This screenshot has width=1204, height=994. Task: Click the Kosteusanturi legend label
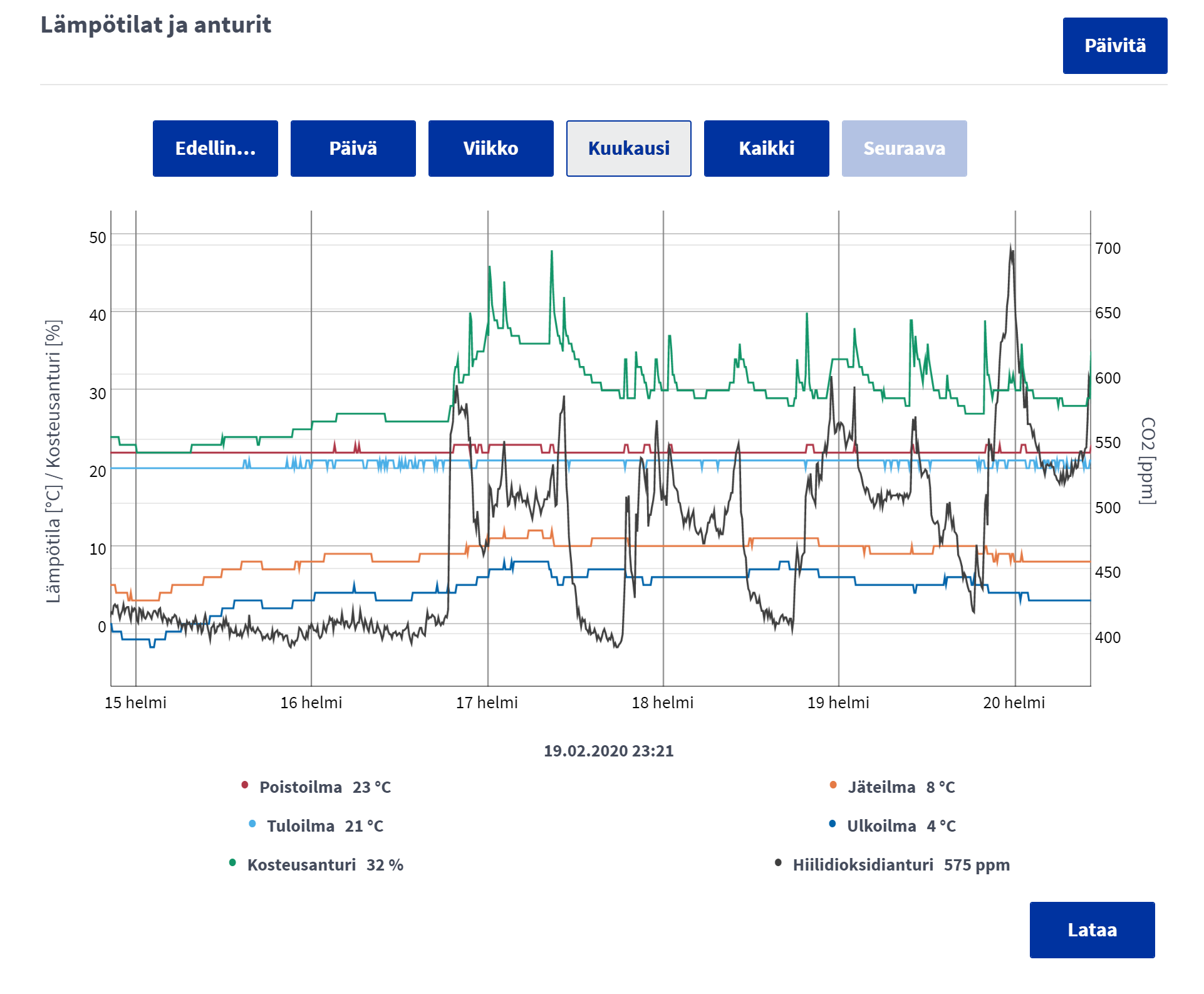(301, 865)
